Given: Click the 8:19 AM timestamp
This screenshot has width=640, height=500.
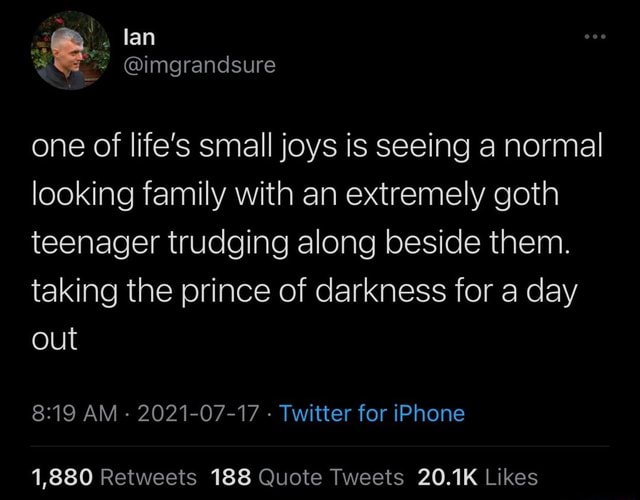Looking at the screenshot, I should [77, 413].
